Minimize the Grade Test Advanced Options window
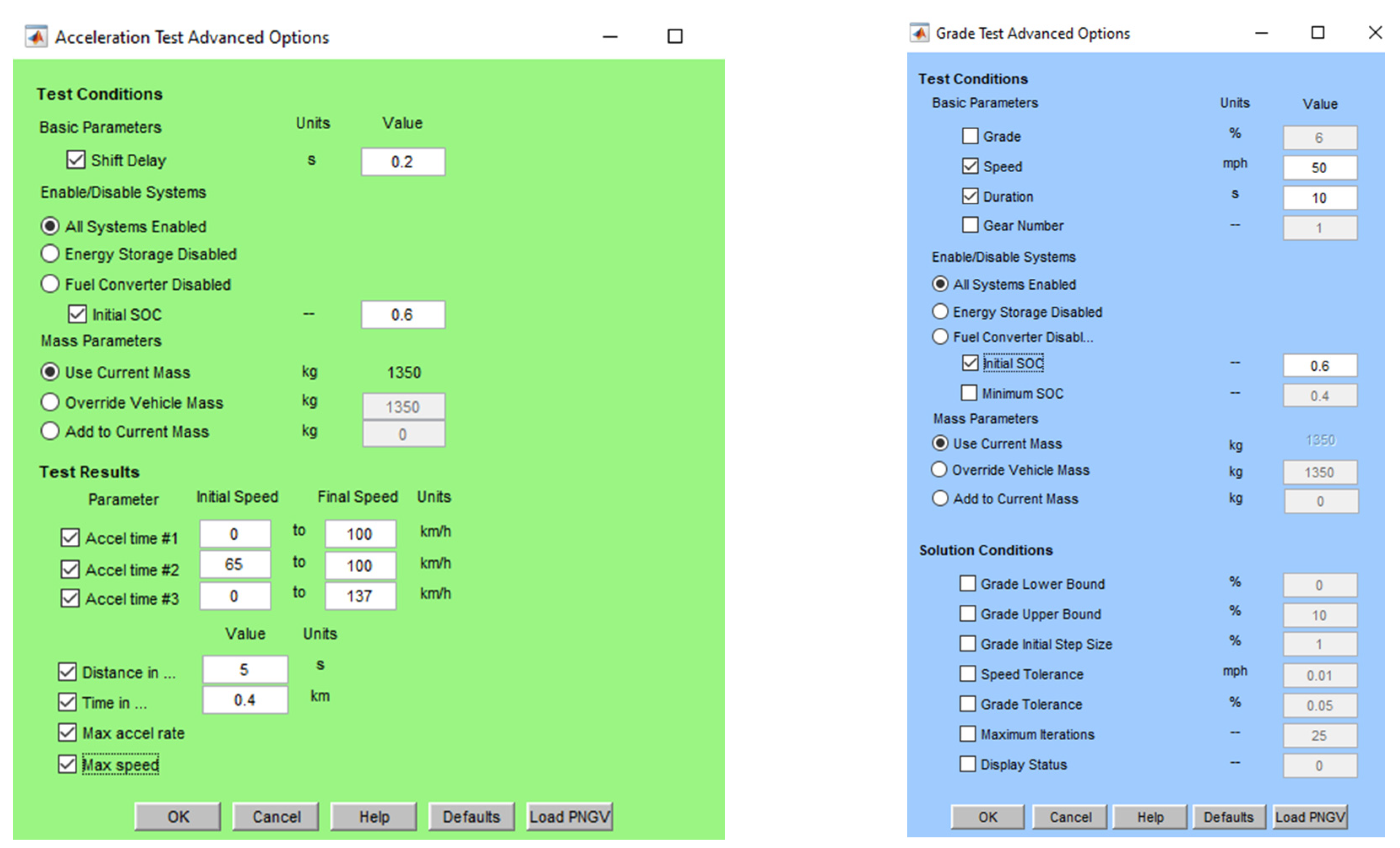1400x848 pixels. [1262, 33]
